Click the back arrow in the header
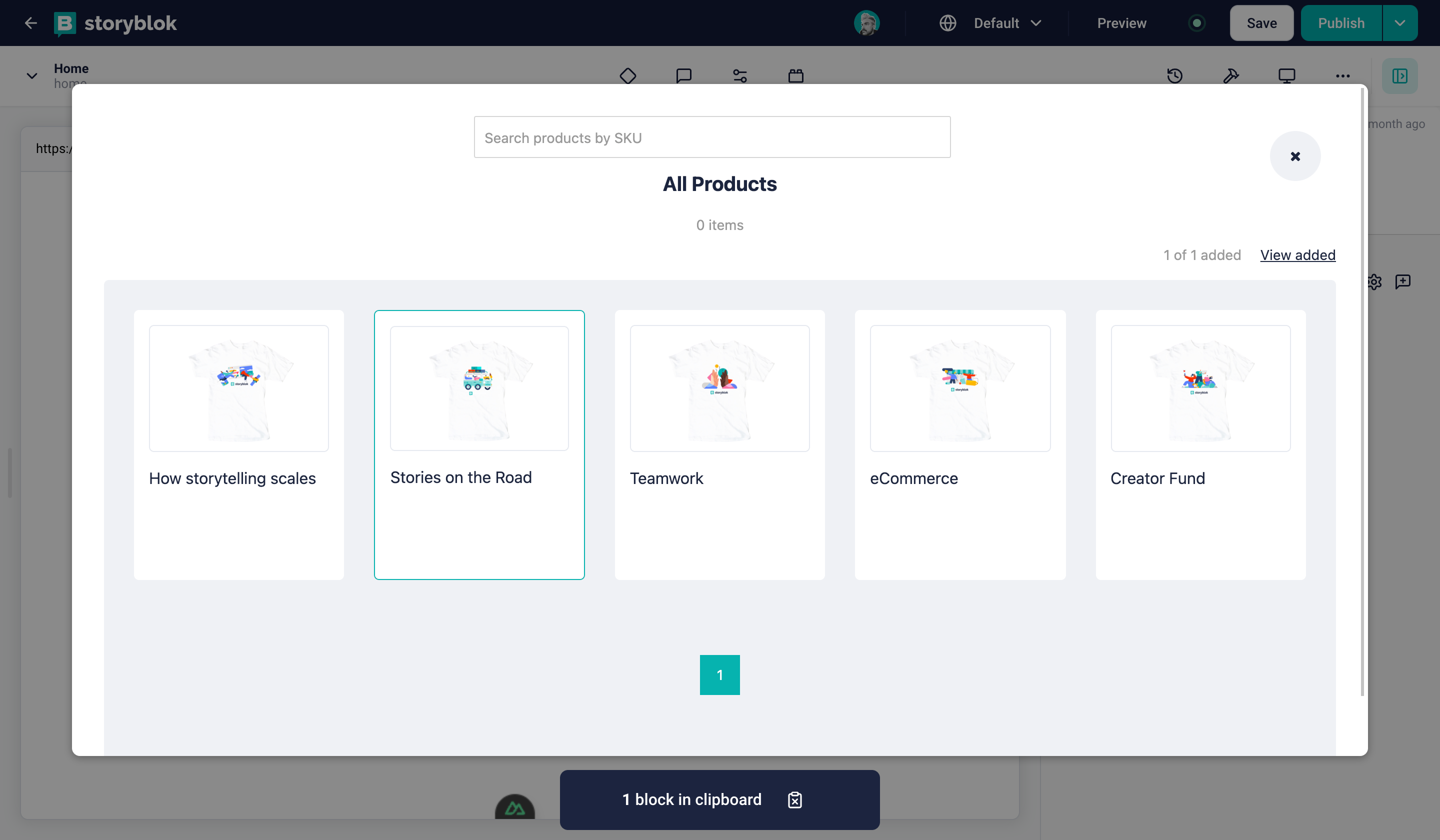1440x840 pixels. click(31, 23)
